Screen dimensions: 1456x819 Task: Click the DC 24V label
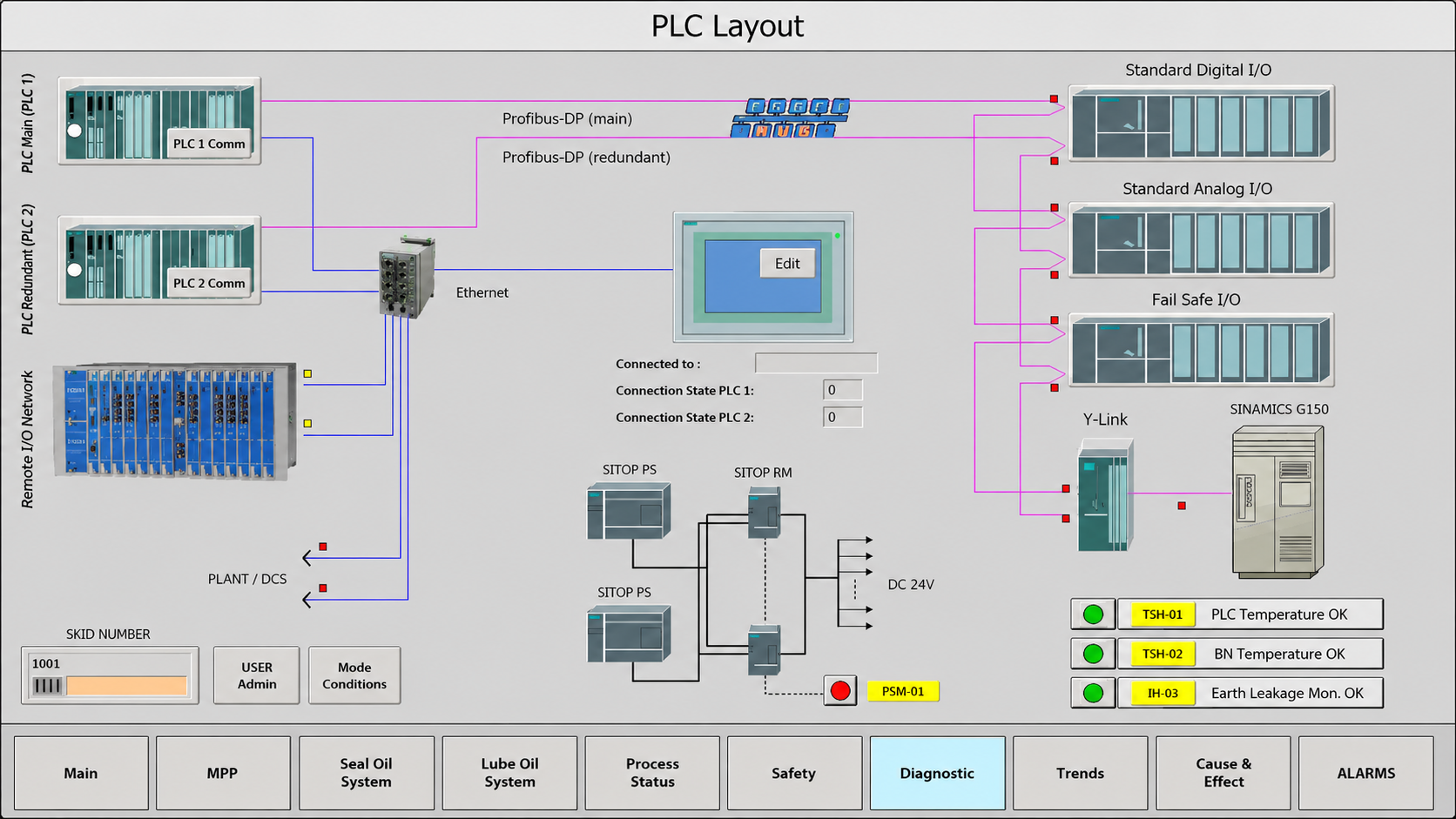pyautogui.click(x=911, y=585)
